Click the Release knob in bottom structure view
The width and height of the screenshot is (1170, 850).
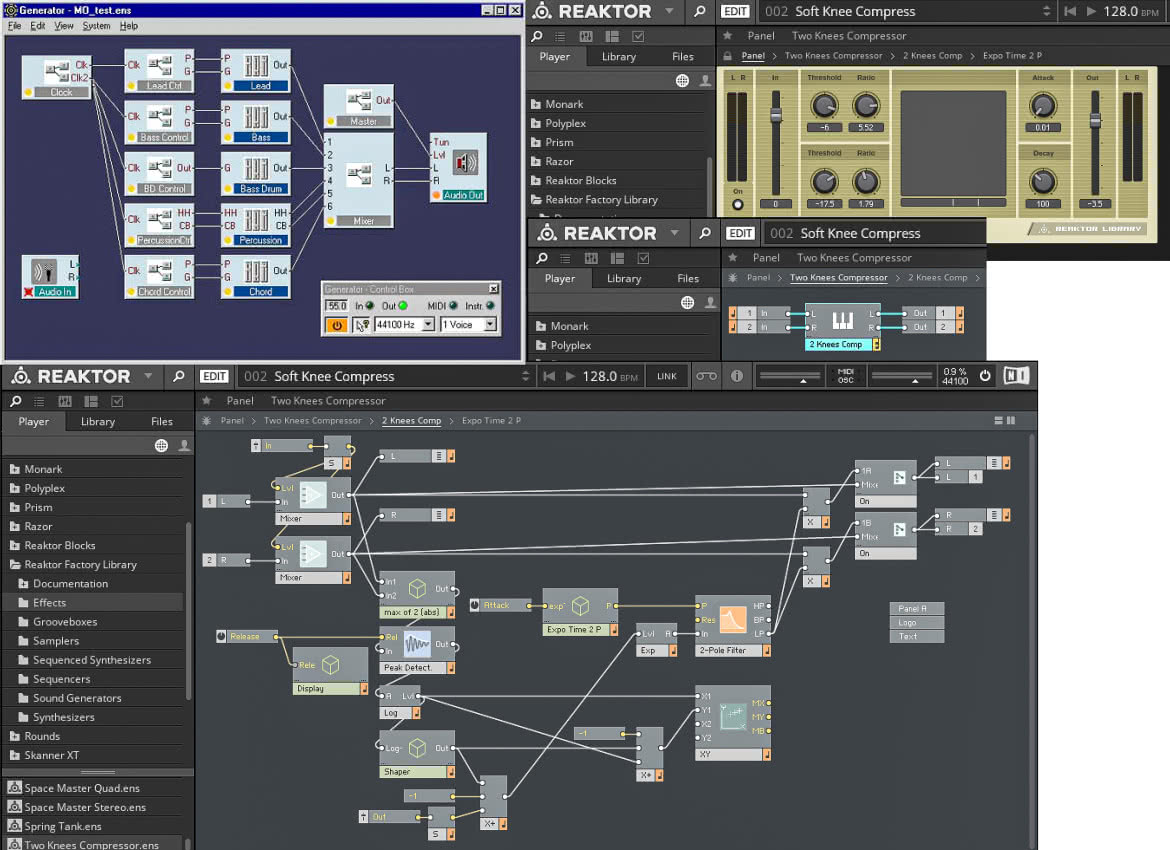[221, 637]
